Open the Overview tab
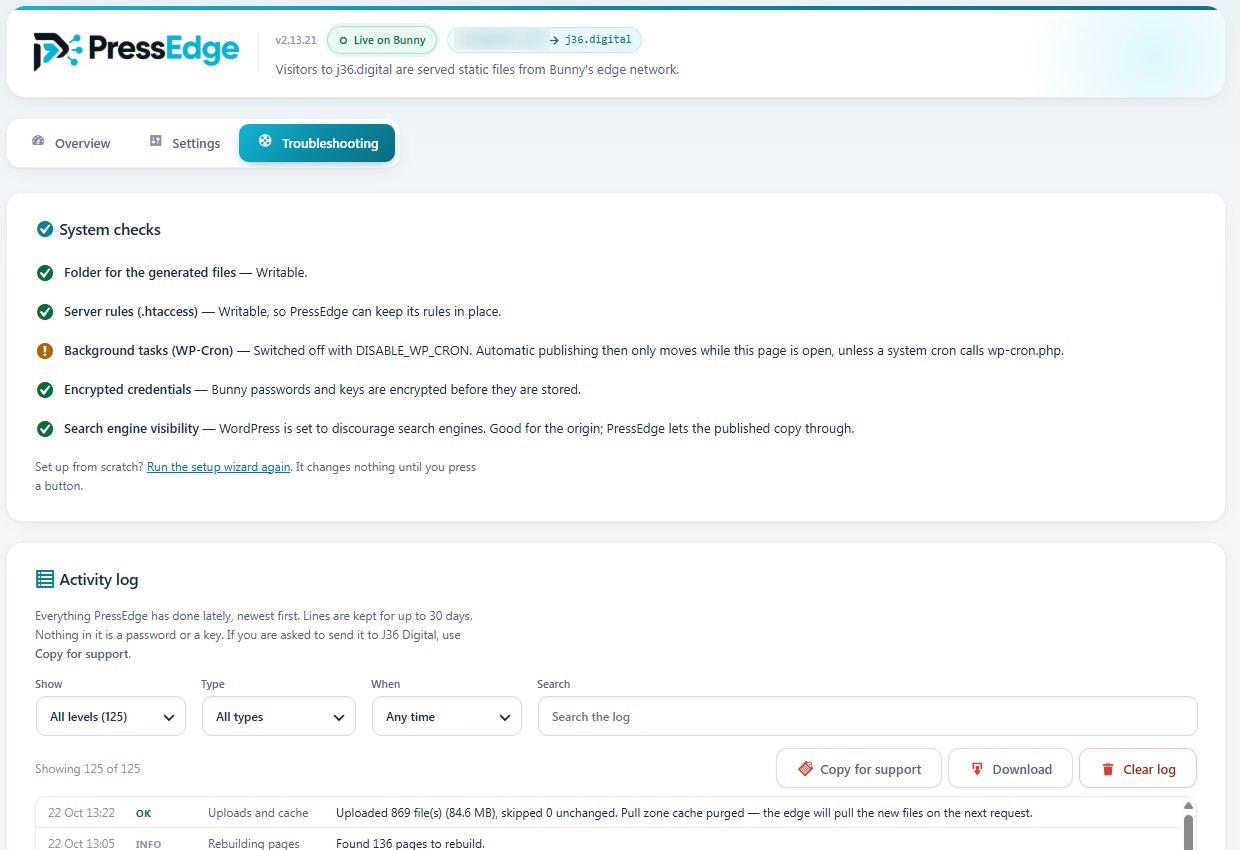This screenshot has width=1240, height=850. [70, 143]
